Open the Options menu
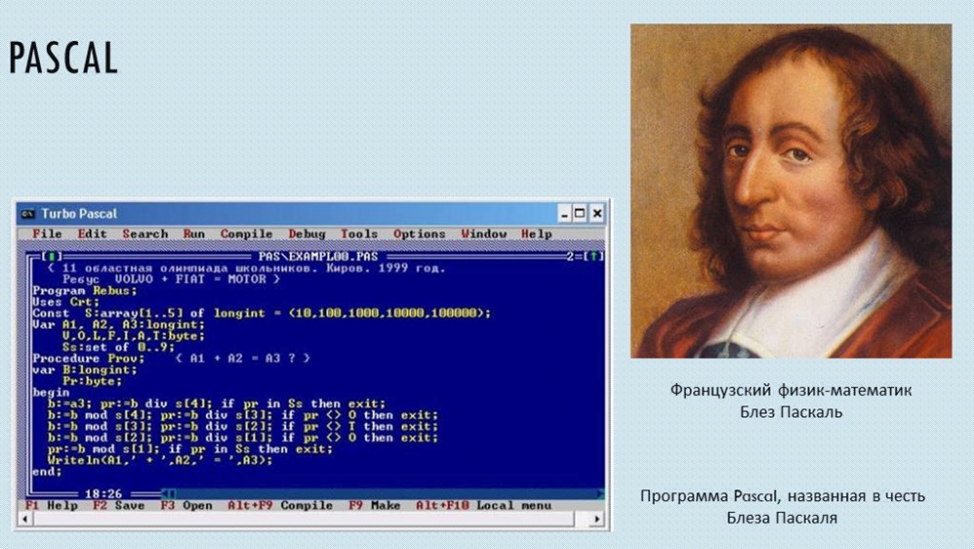Screen dimensions: 974x549 click(x=419, y=234)
